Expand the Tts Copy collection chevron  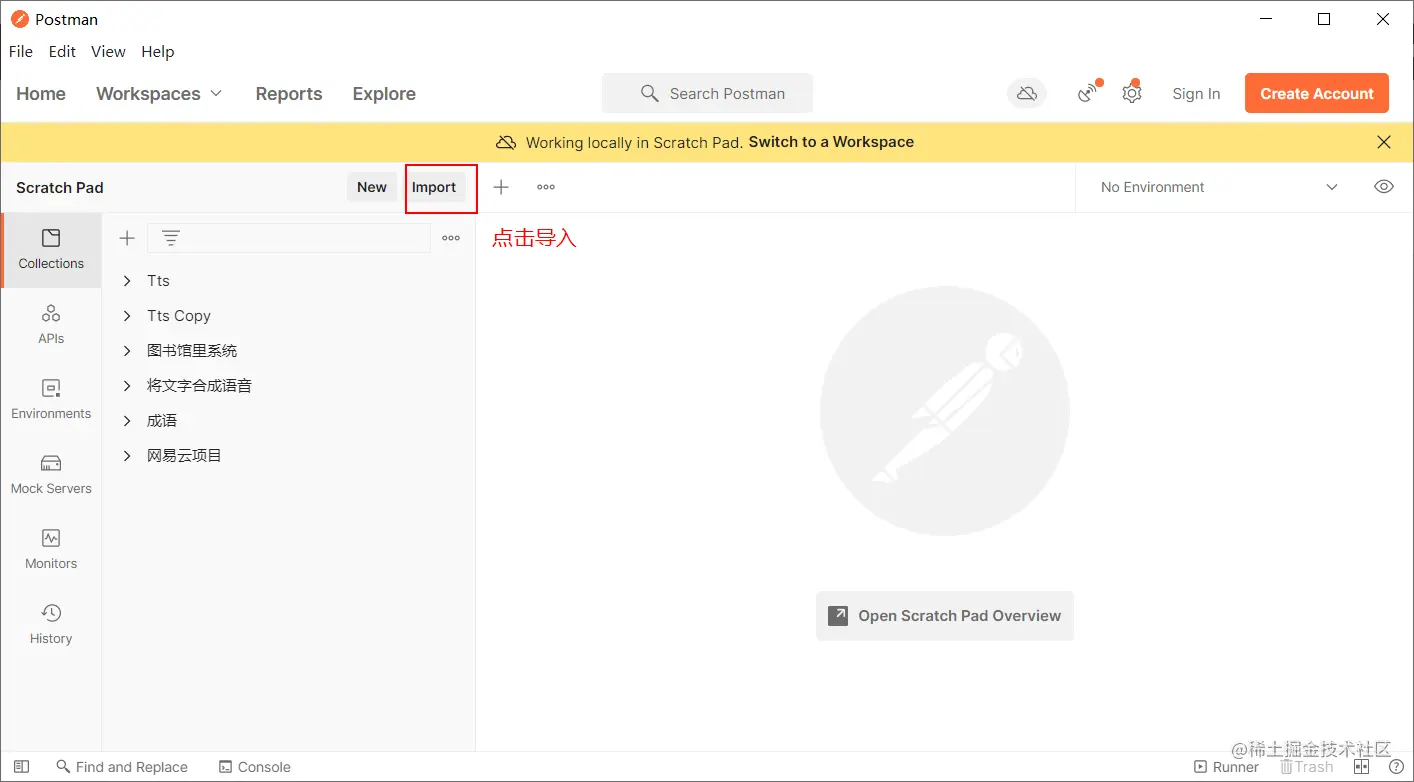point(127,316)
